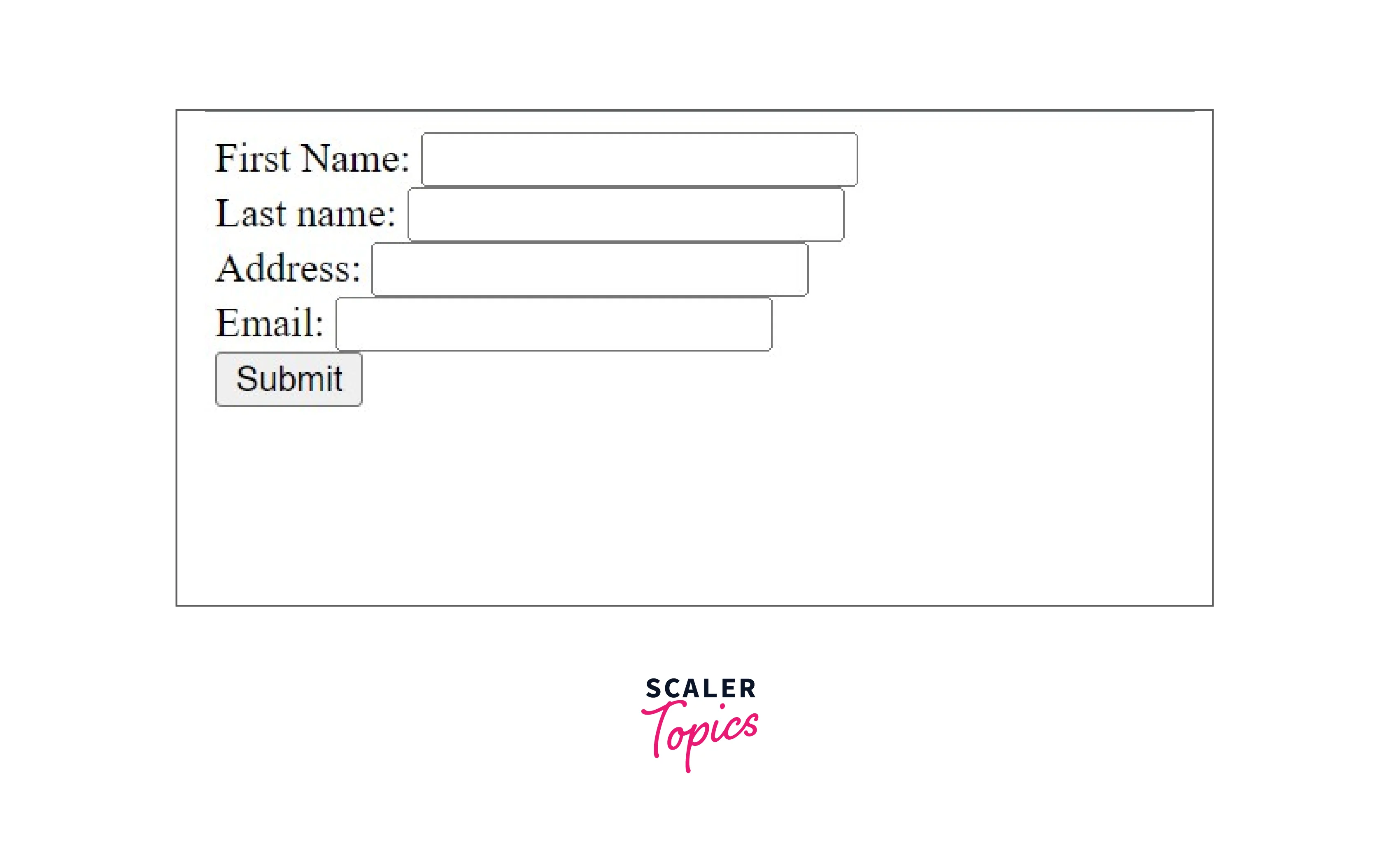The height and width of the screenshot is (848, 1400).
Task: Click the "Last name:" label text
Action: 305,214
